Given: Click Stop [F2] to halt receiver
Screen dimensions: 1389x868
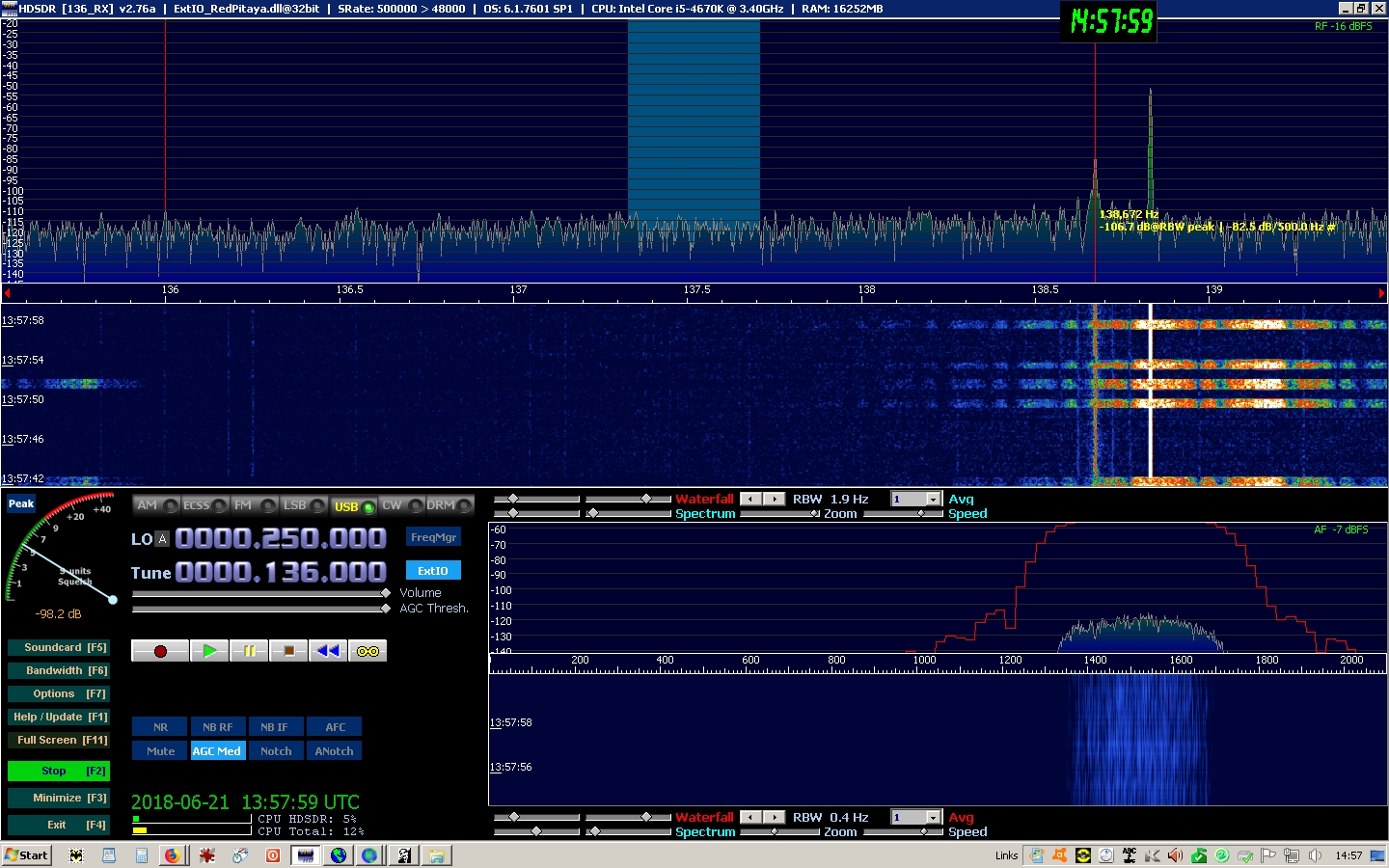Looking at the screenshot, I should pyautogui.click(x=58, y=771).
